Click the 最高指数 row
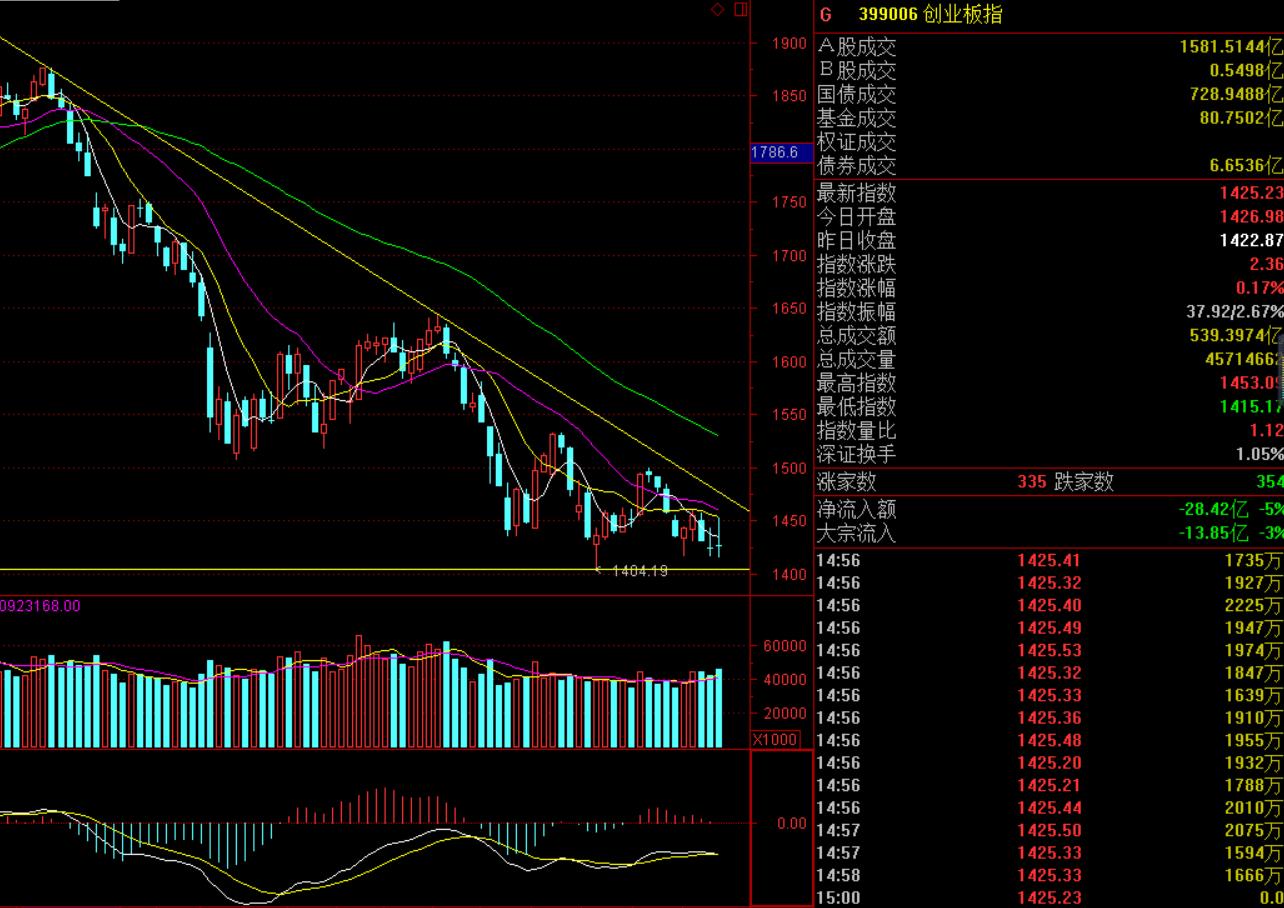The width and height of the screenshot is (1284, 908). pyautogui.click(x=1050, y=384)
